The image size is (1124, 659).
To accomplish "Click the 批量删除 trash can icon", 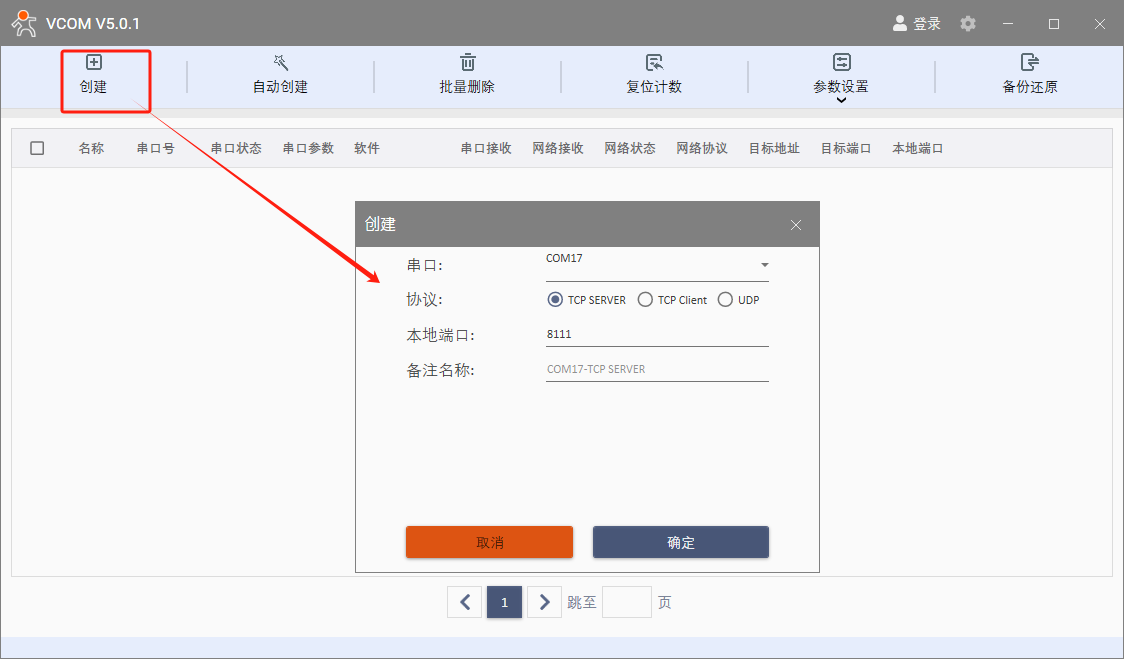I will pos(467,63).
